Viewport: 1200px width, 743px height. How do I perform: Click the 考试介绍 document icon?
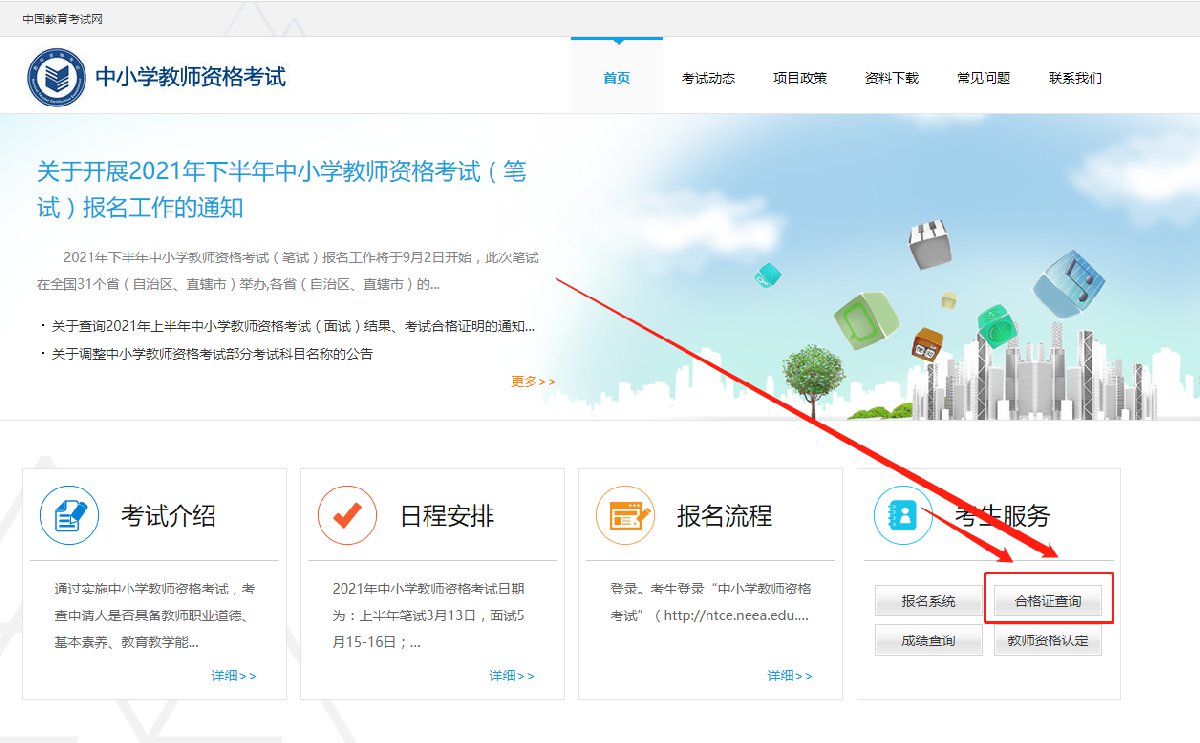coord(69,516)
